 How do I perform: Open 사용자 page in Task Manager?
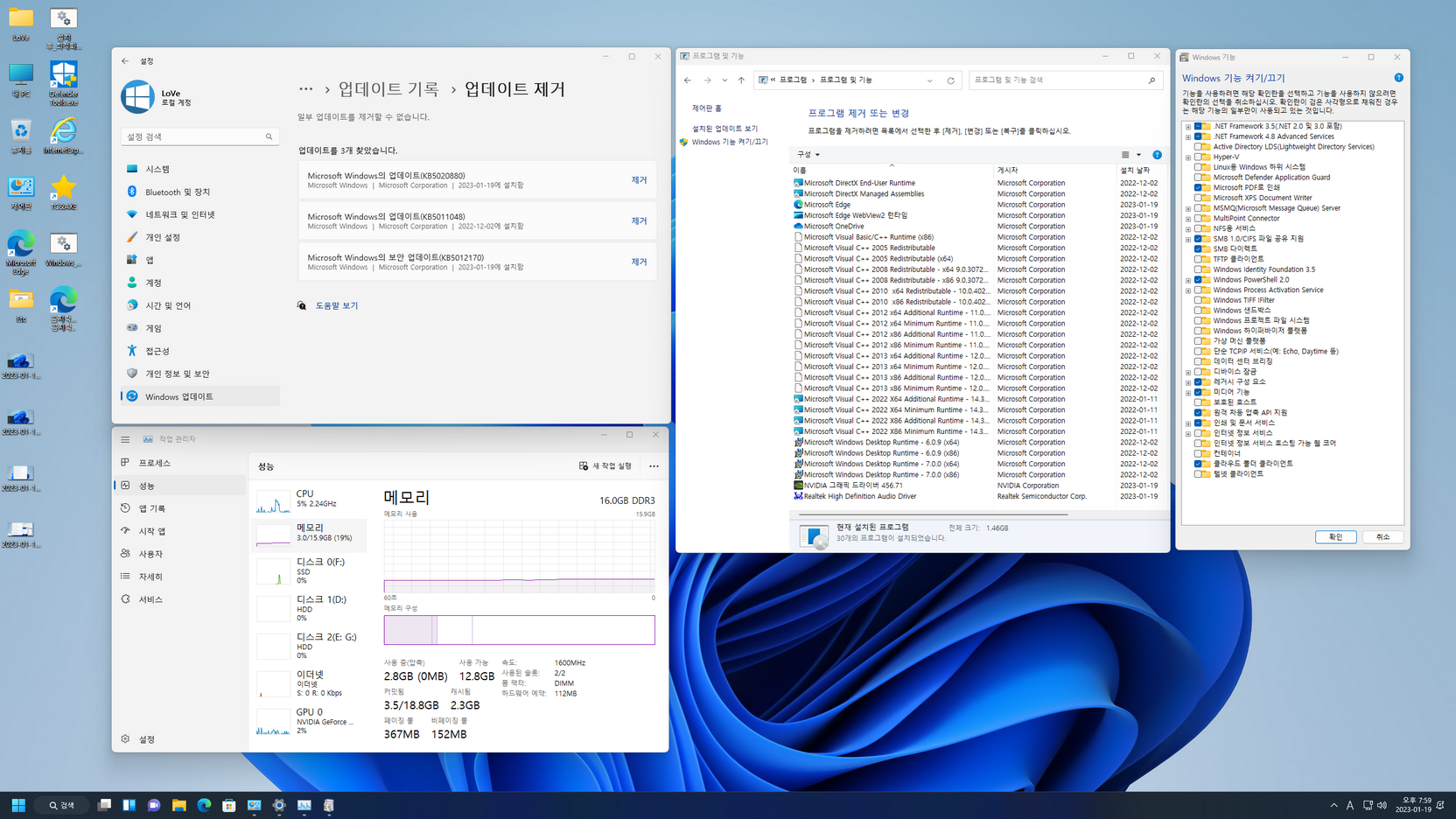(180, 554)
